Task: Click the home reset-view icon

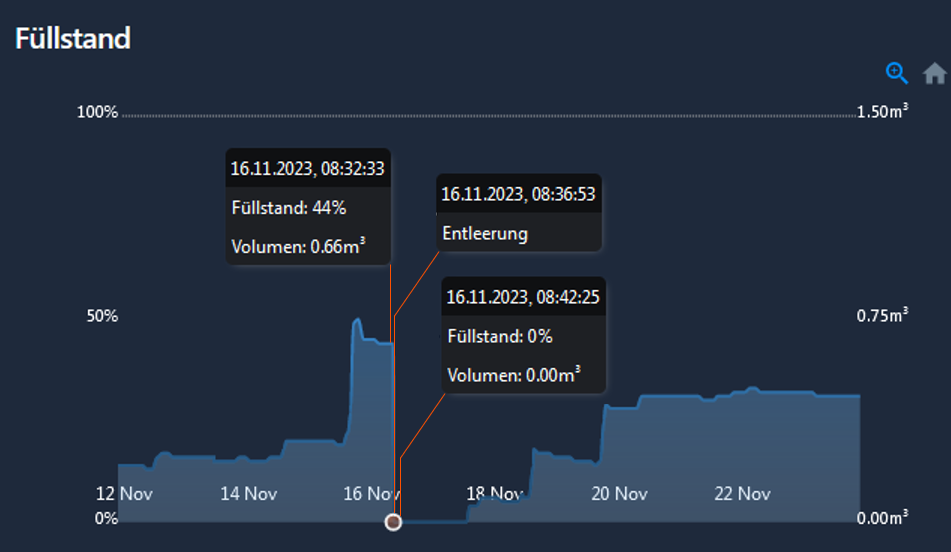Action: (935, 73)
